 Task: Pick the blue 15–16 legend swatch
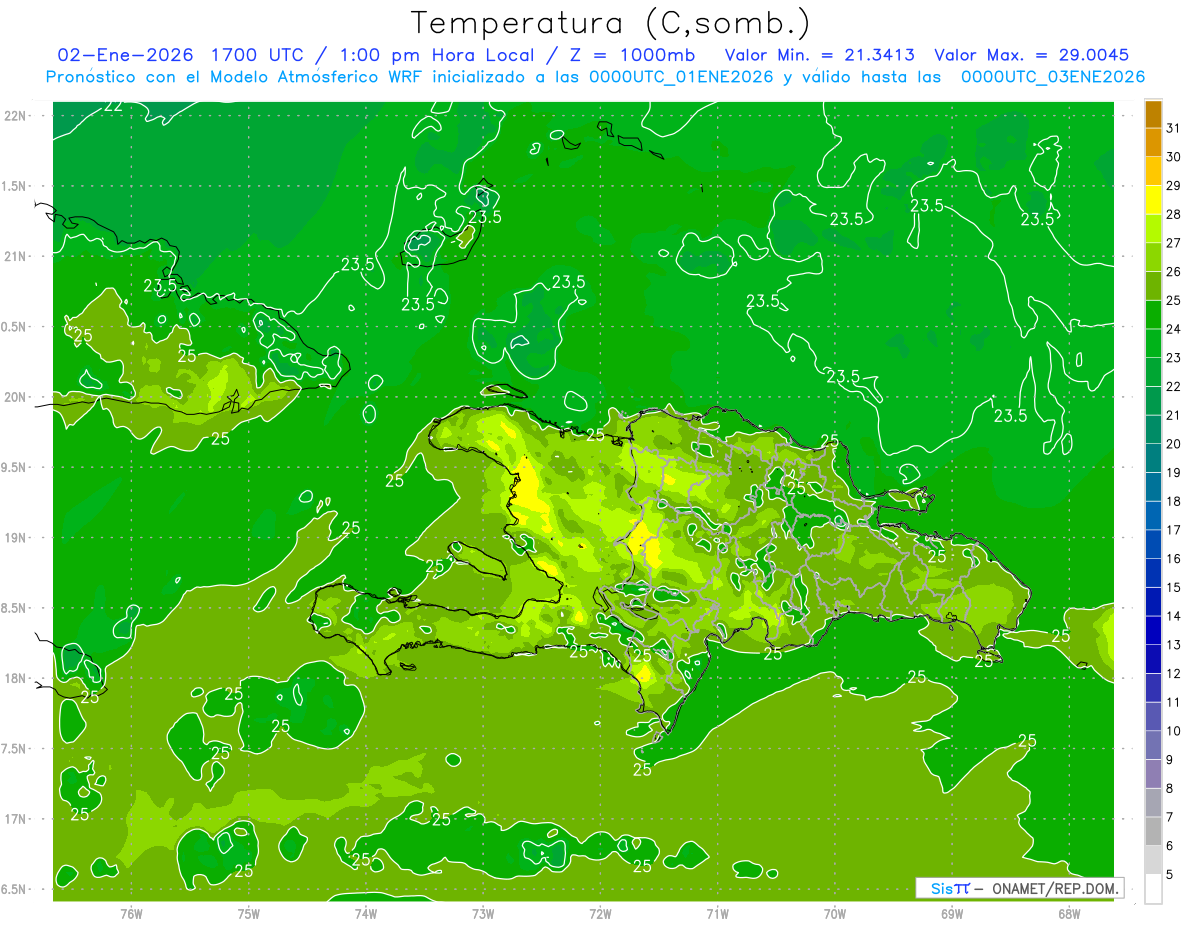pos(1153,573)
